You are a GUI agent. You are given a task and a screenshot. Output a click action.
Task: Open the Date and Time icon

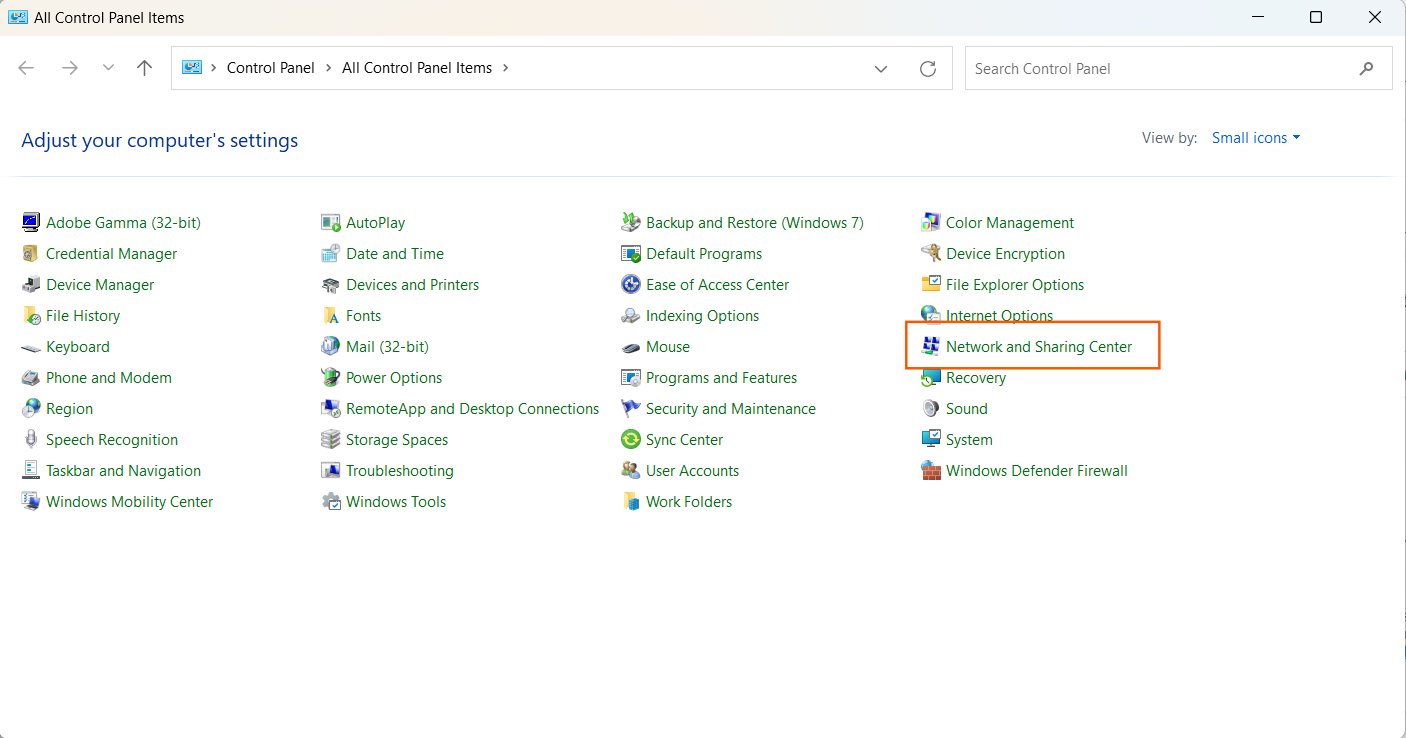330,253
